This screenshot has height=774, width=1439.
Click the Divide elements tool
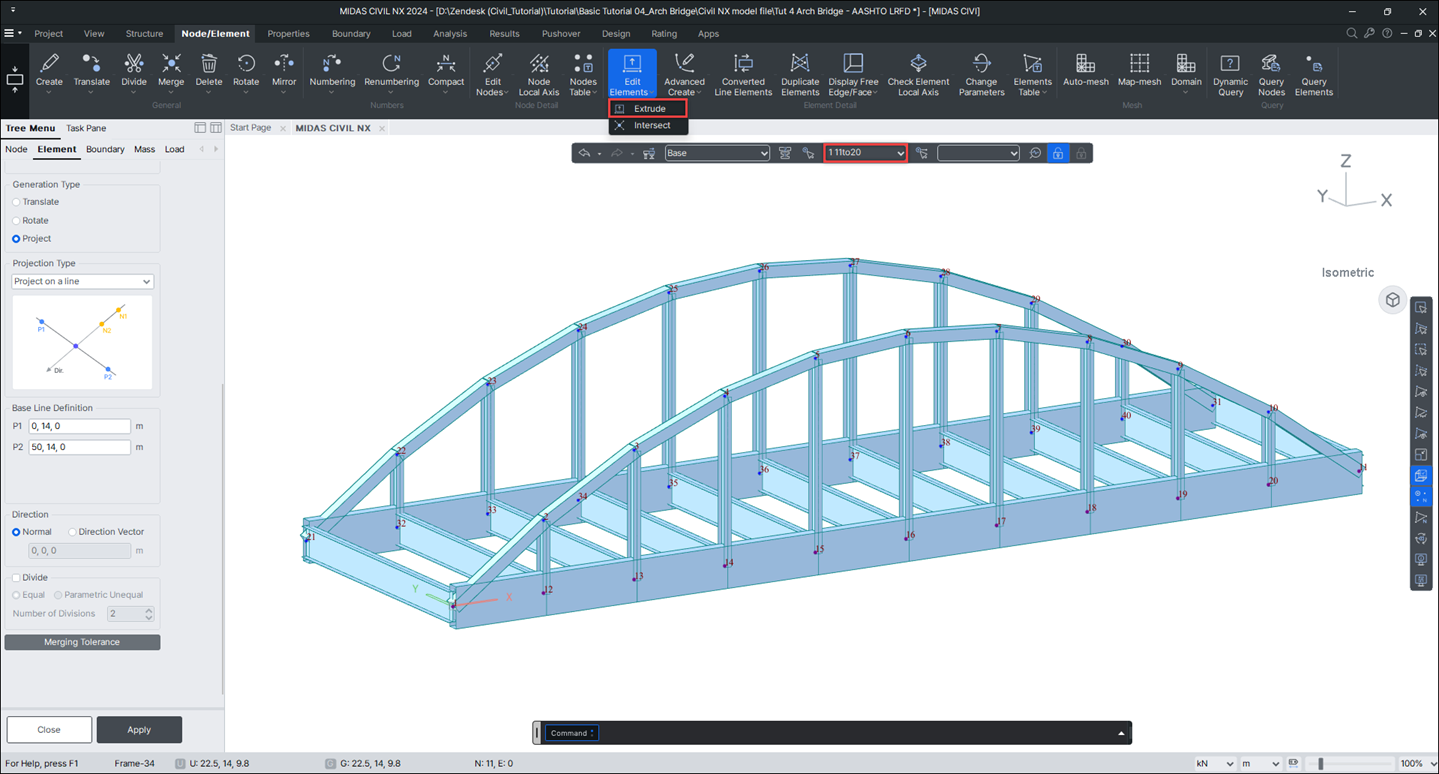[134, 72]
